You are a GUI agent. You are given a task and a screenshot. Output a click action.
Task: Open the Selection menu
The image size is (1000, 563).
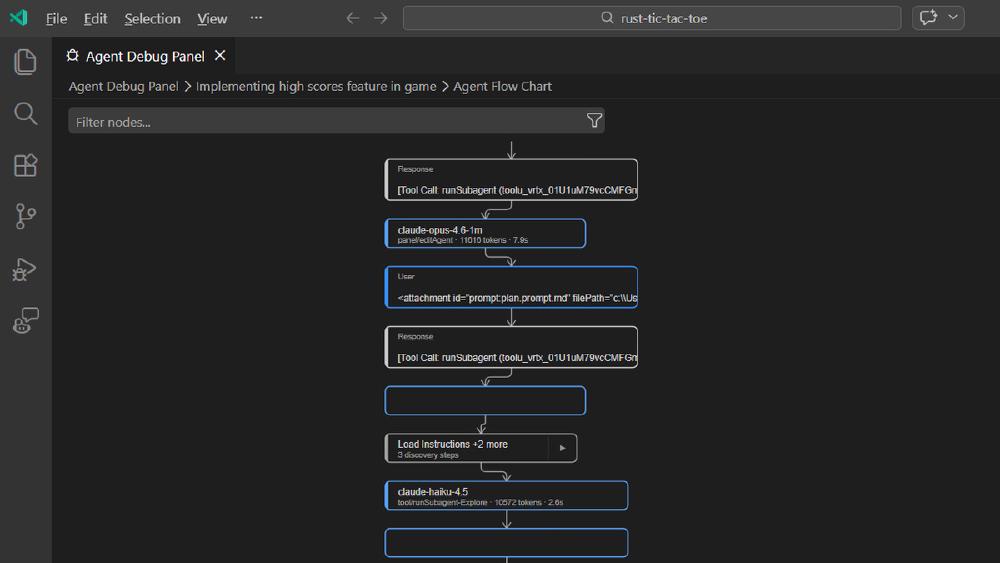coord(152,18)
